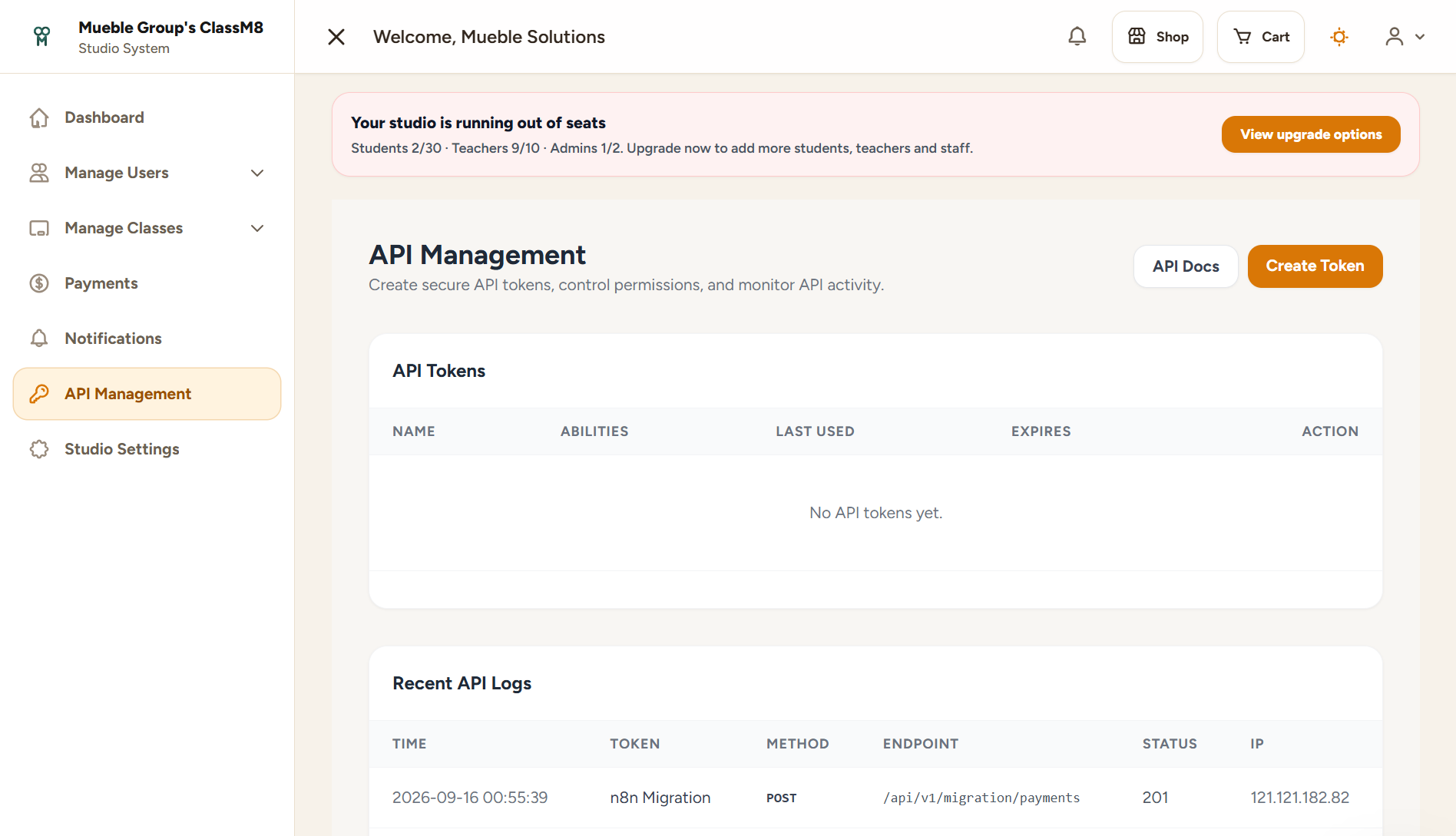Click the API Management key icon
1456x836 pixels.
(39, 394)
